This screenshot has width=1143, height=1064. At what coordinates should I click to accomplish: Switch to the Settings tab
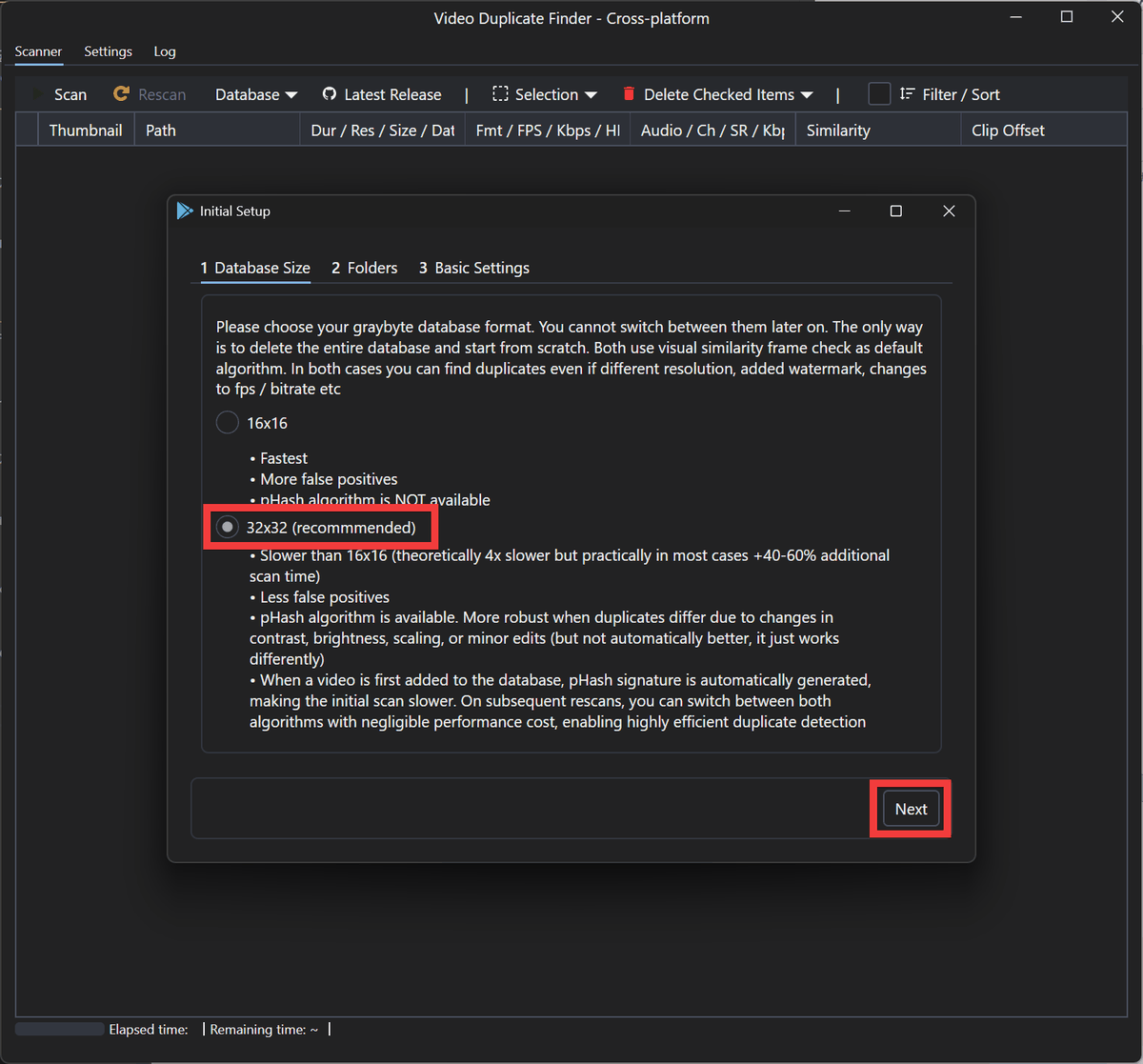point(108,51)
